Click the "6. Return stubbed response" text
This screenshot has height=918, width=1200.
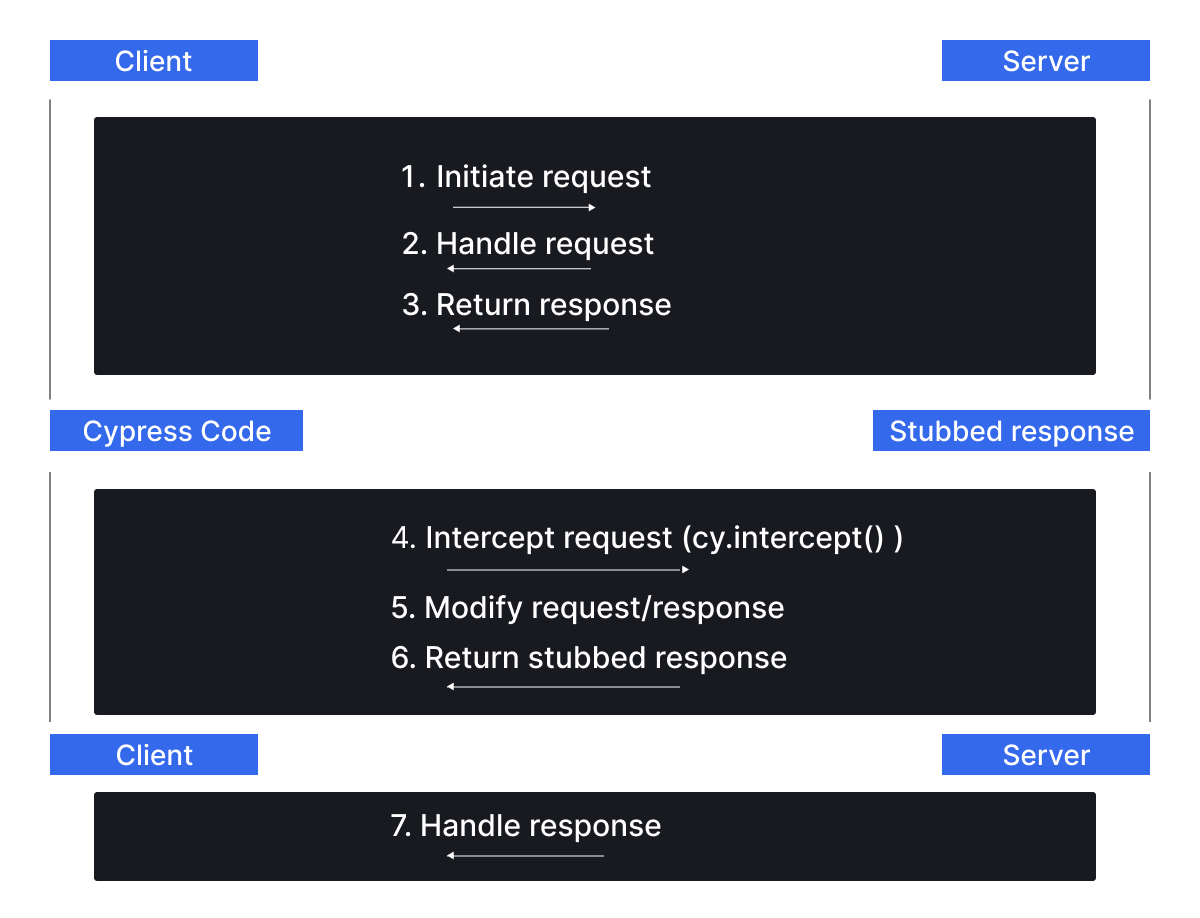(x=588, y=658)
